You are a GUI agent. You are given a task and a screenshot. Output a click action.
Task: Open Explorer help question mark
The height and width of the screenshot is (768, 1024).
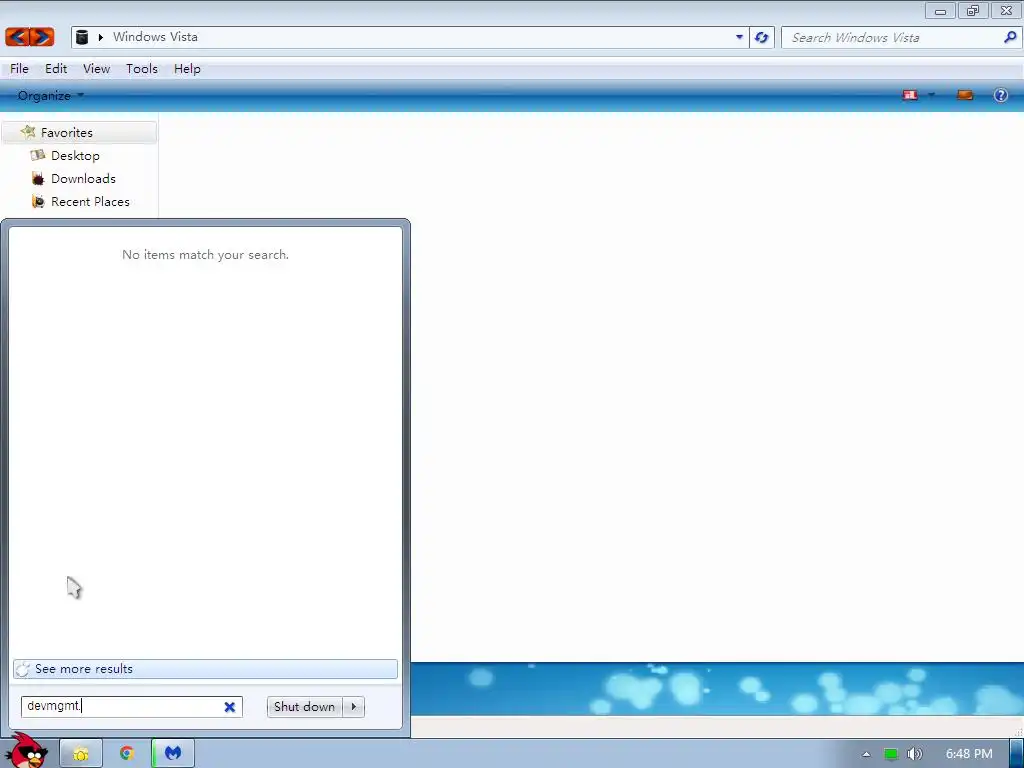[x=1000, y=95]
